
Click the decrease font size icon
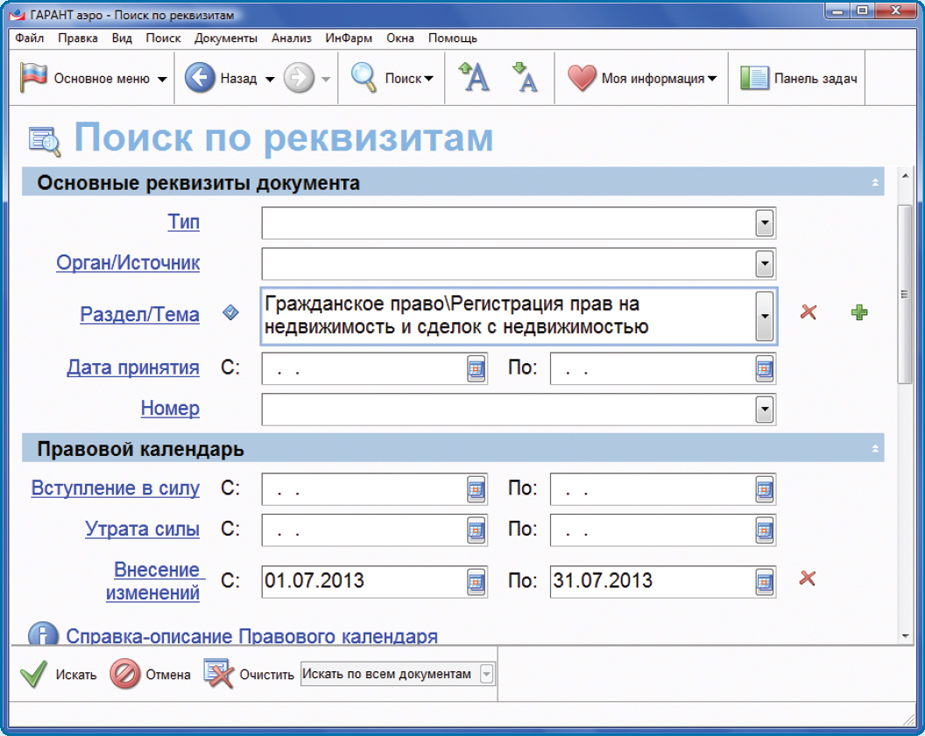(524, 78)
